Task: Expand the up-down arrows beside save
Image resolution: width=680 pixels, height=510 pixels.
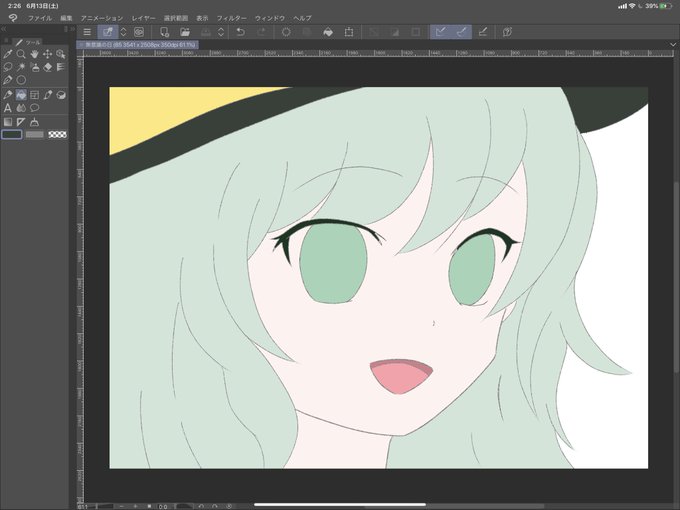Action: (x=221, y=32)
